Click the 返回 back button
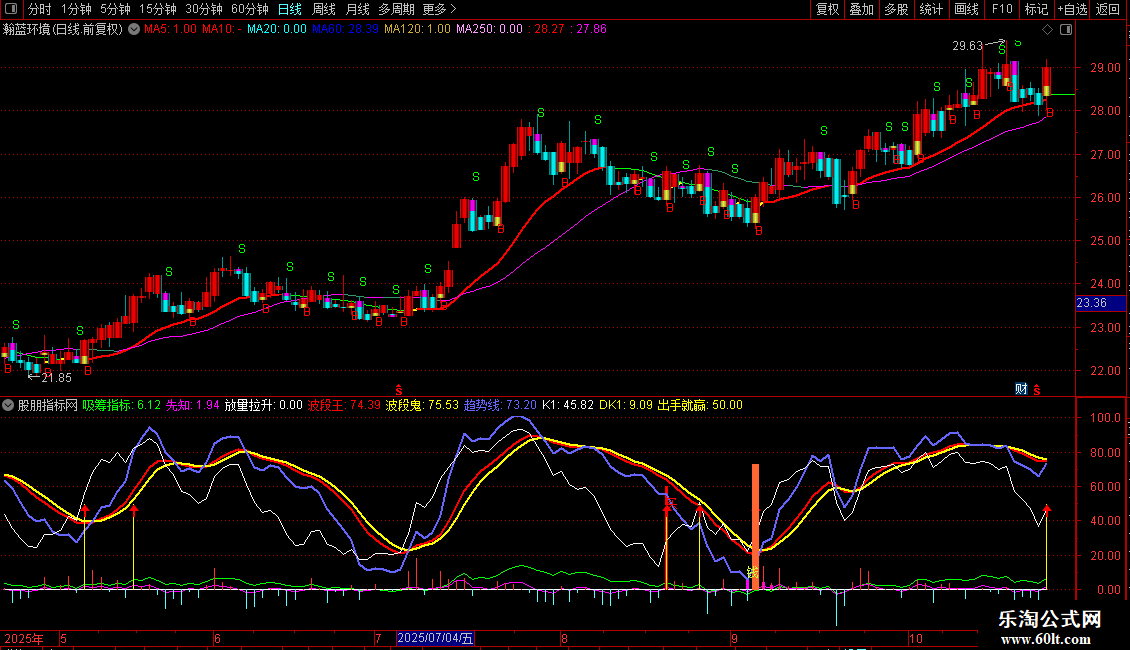 pos(1108,9)
